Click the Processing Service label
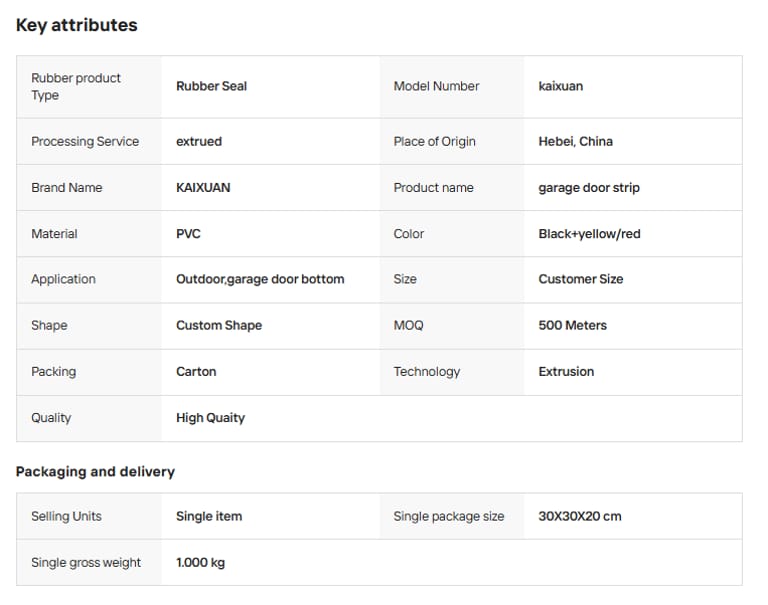This screenshot has height=605, width=768. point(85,141)
